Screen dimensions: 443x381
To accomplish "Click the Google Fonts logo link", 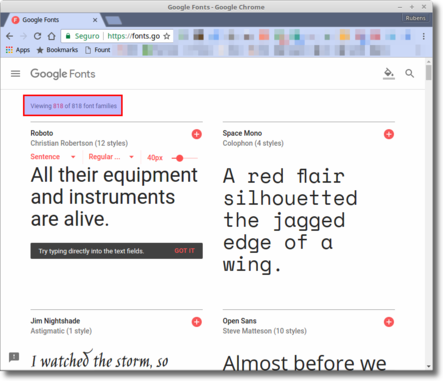I will click(63, 74).
